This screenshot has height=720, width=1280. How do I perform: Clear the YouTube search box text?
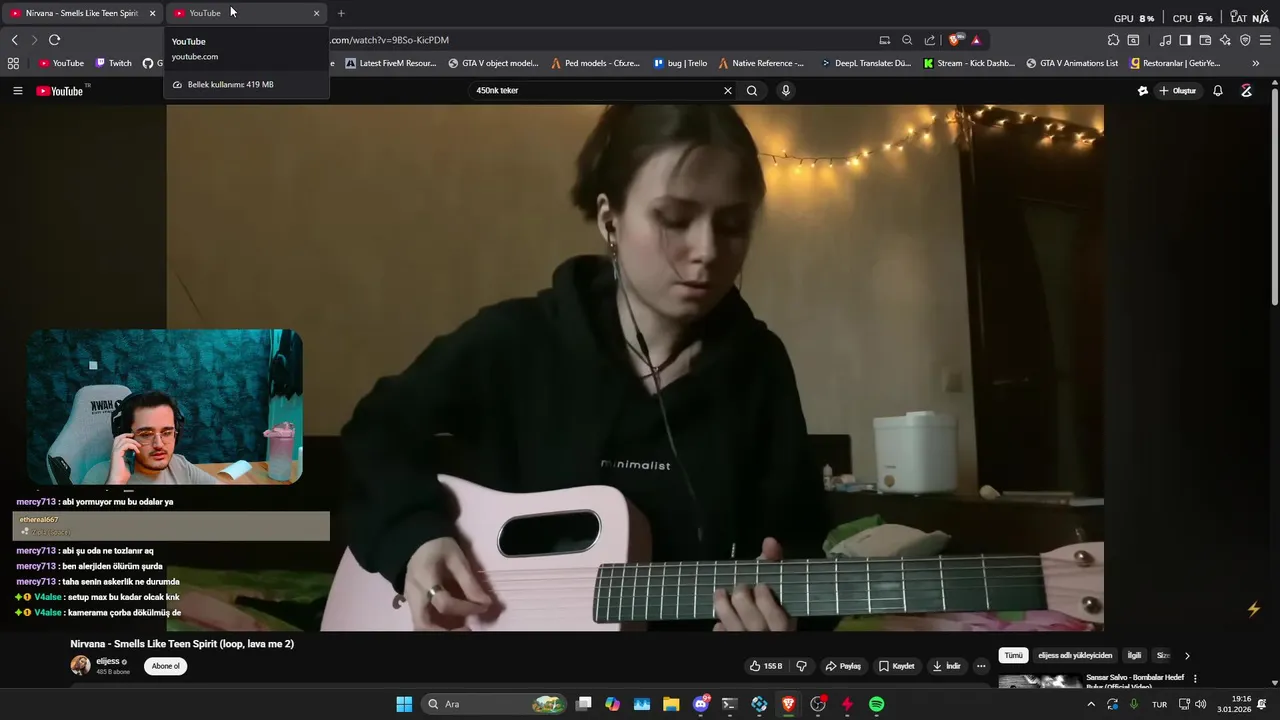pyautogui.click(x=728, y=91)
